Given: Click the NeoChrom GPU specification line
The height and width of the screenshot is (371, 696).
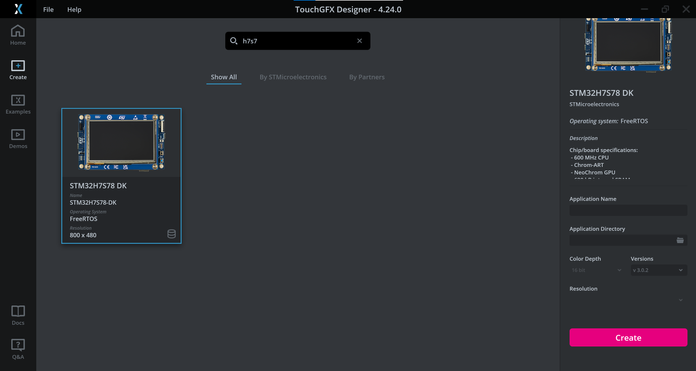Looking at the screenshot, I should 593,172.
